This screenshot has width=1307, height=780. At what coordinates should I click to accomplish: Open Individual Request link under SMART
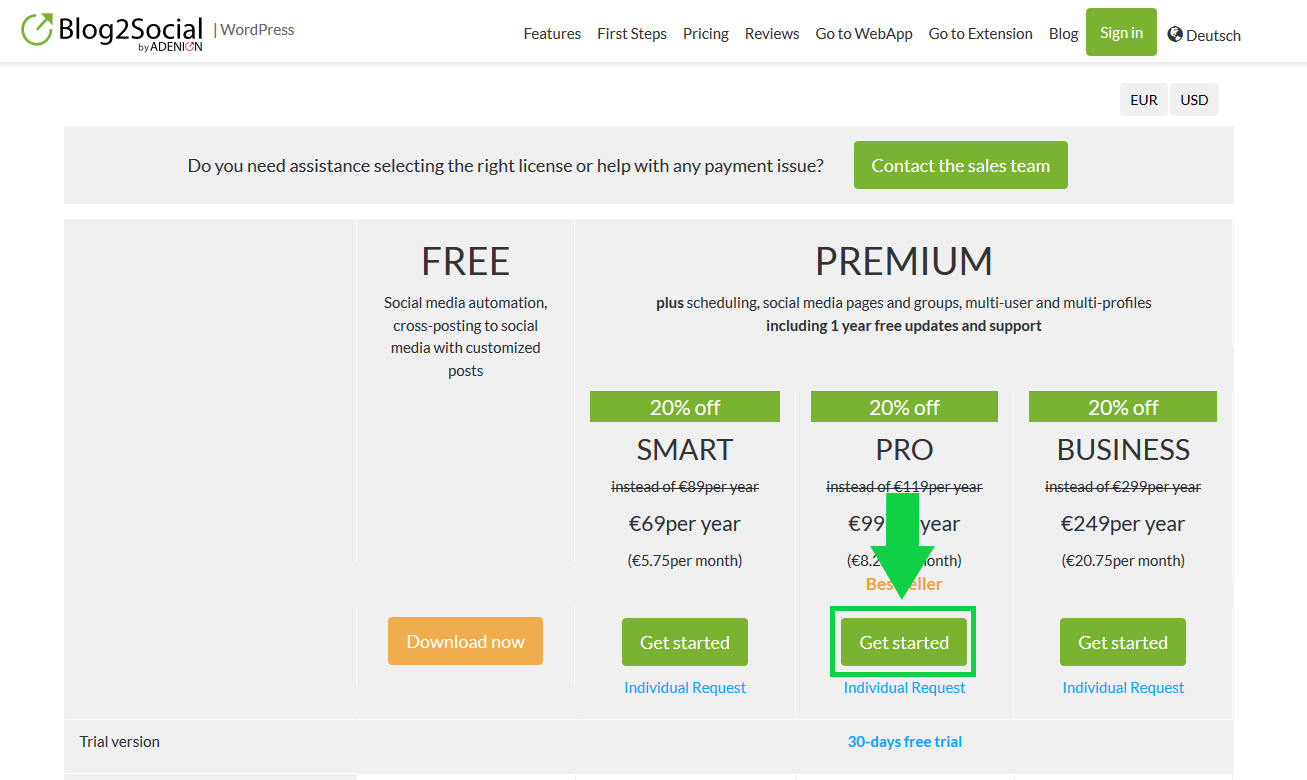tap(685, 687)
